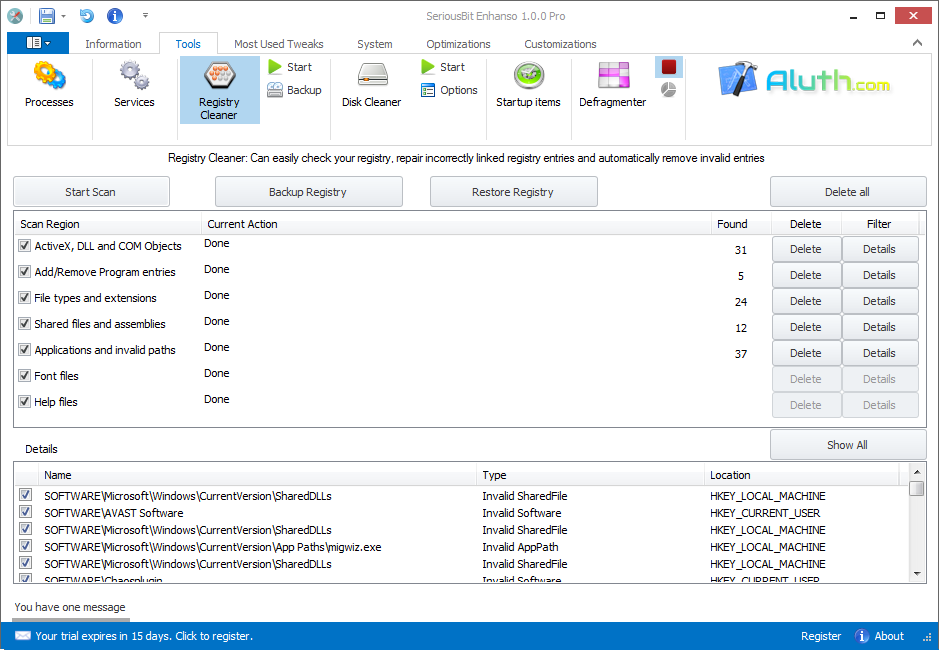
Task: Switch to the Optimizations tab
Action: [x=457, y=44]
